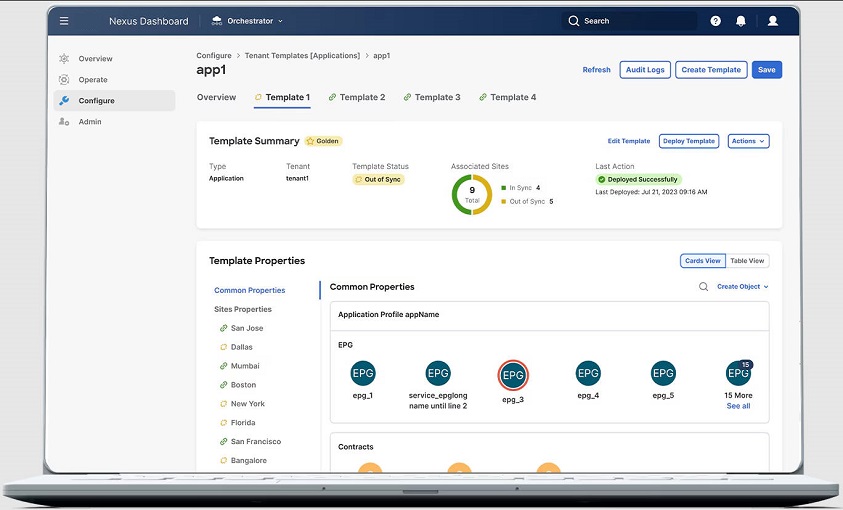Click the Deploy Template button
This screenshot has width=843, height=510.
pos(689,141)
